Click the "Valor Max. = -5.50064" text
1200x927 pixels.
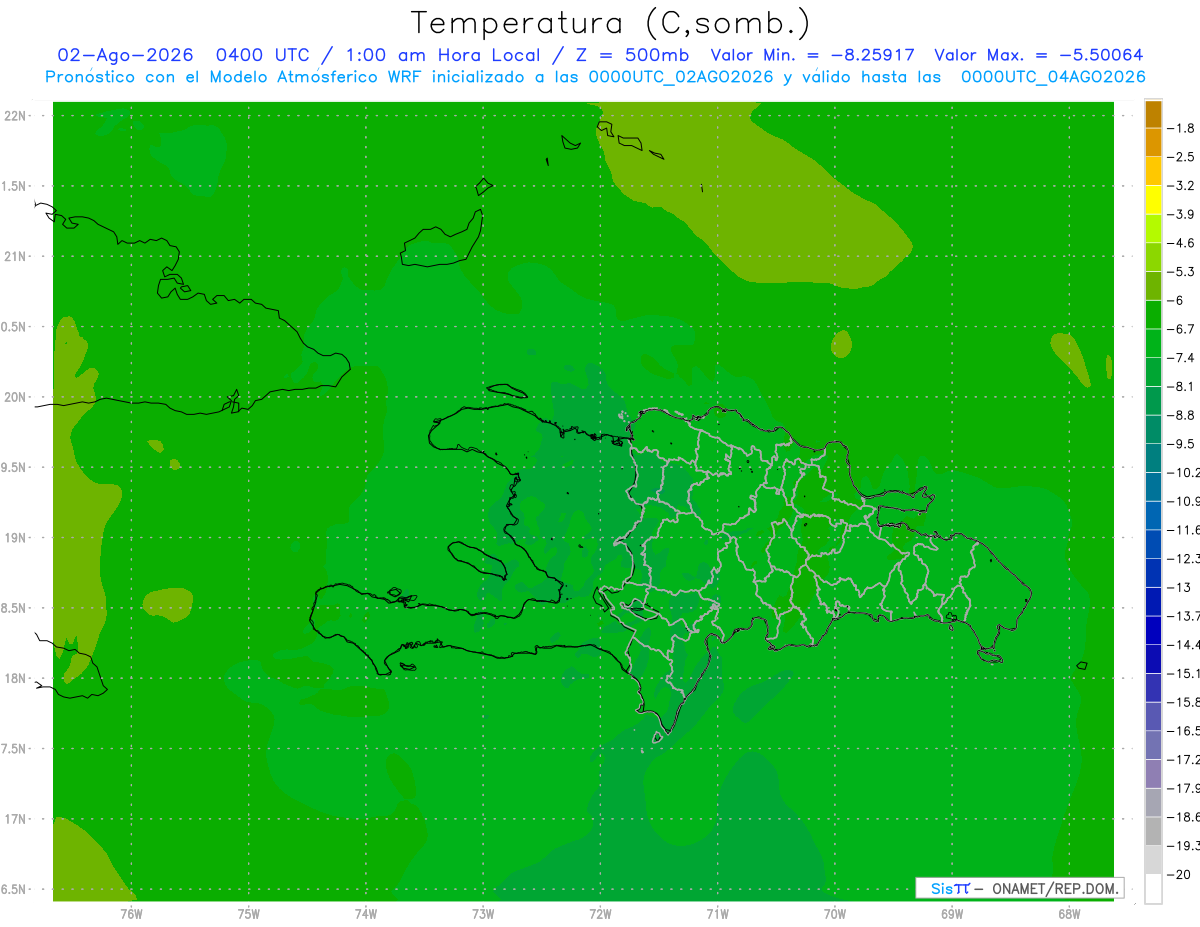1038,55
